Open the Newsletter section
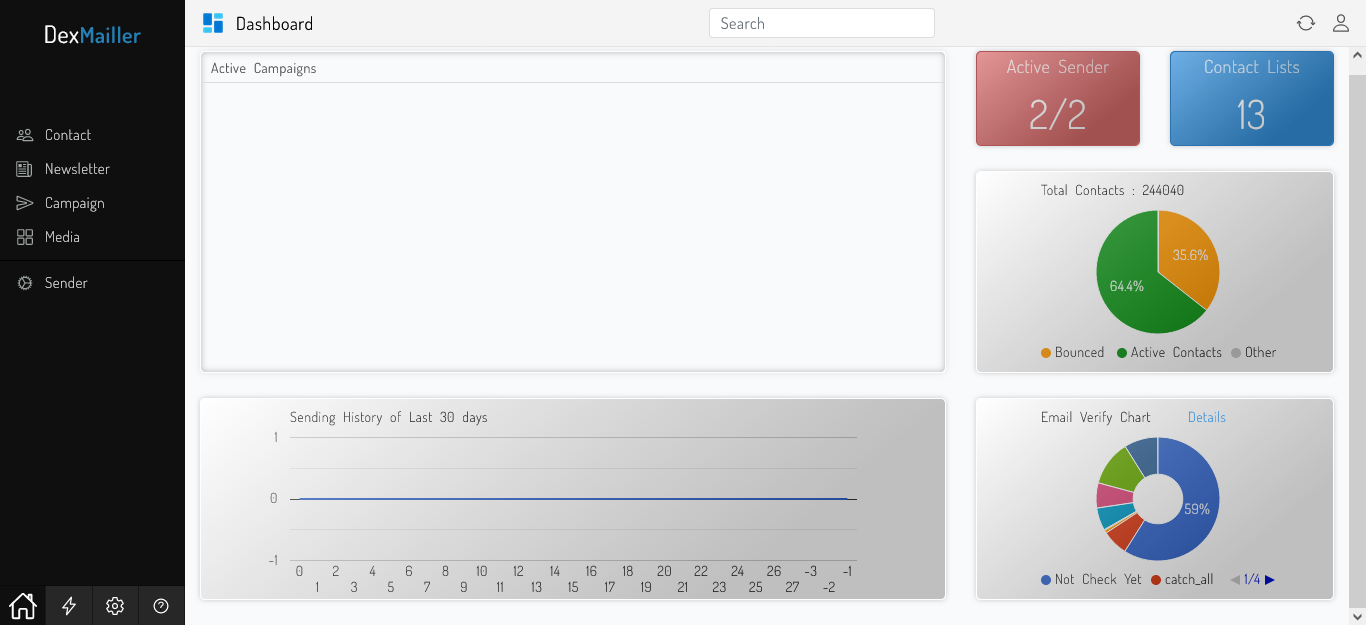 tap(77, 168)
